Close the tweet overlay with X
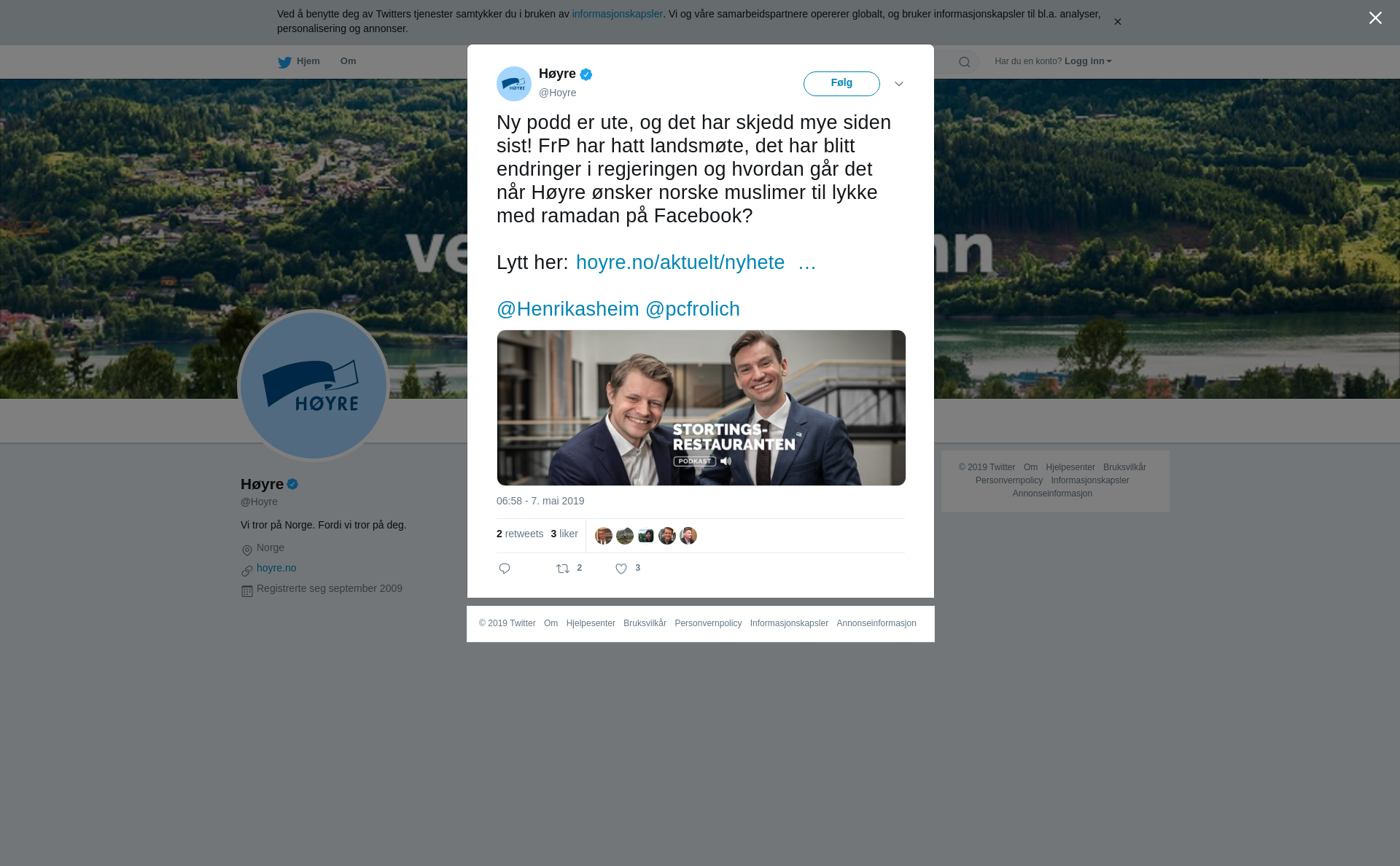 [x=1375, y=18]
